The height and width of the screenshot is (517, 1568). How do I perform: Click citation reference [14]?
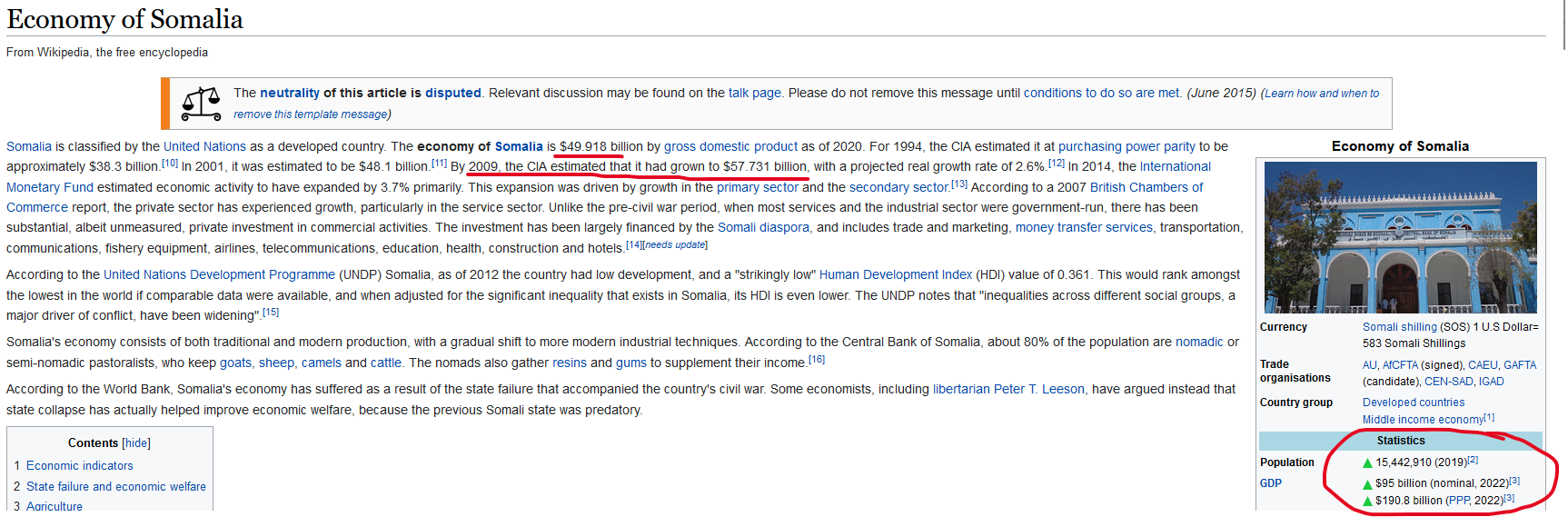pyautogui.click(x=634, y=245)
